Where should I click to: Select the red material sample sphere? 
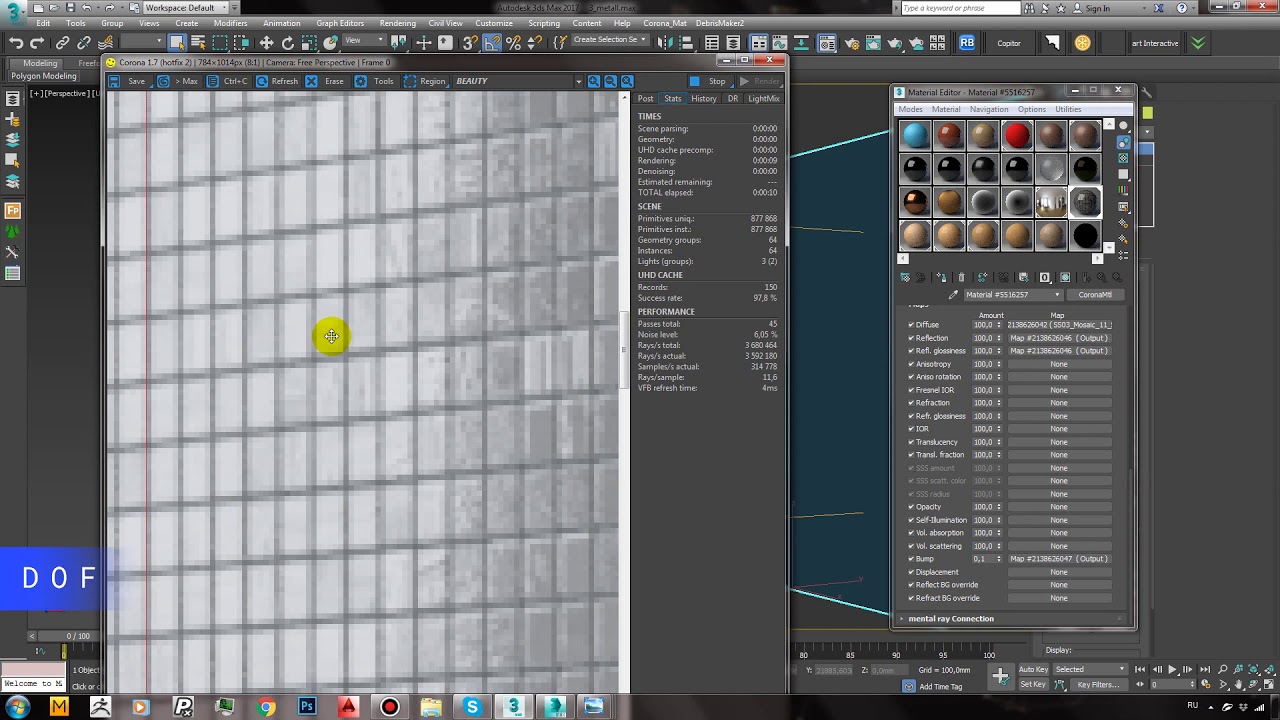coord(1017,135)
